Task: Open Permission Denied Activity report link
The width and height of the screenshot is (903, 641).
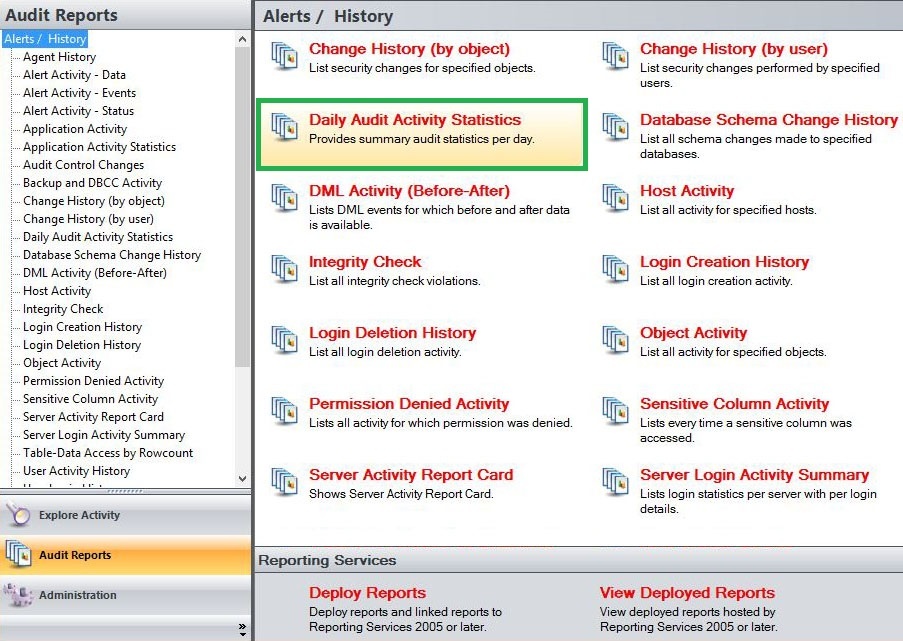Action: tap(409, 404)
